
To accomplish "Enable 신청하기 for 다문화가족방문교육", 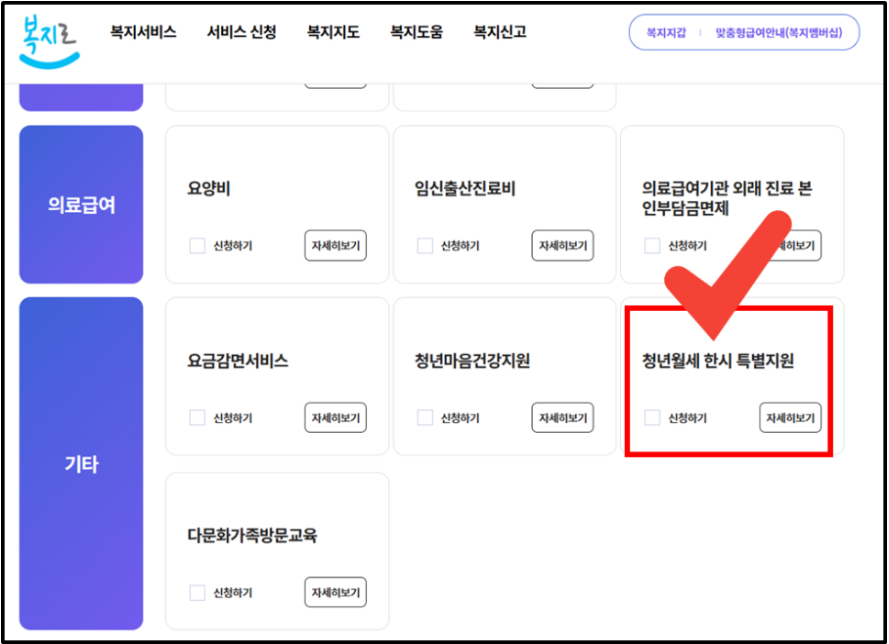I will [198, 592].
